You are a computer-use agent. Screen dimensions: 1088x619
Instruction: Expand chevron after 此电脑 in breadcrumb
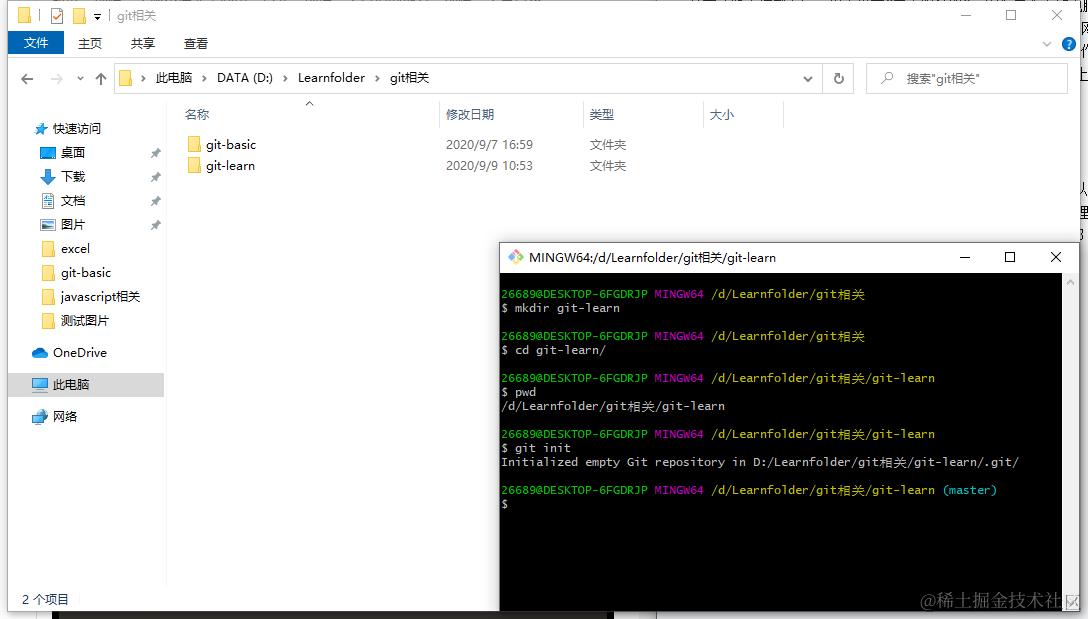204,78
